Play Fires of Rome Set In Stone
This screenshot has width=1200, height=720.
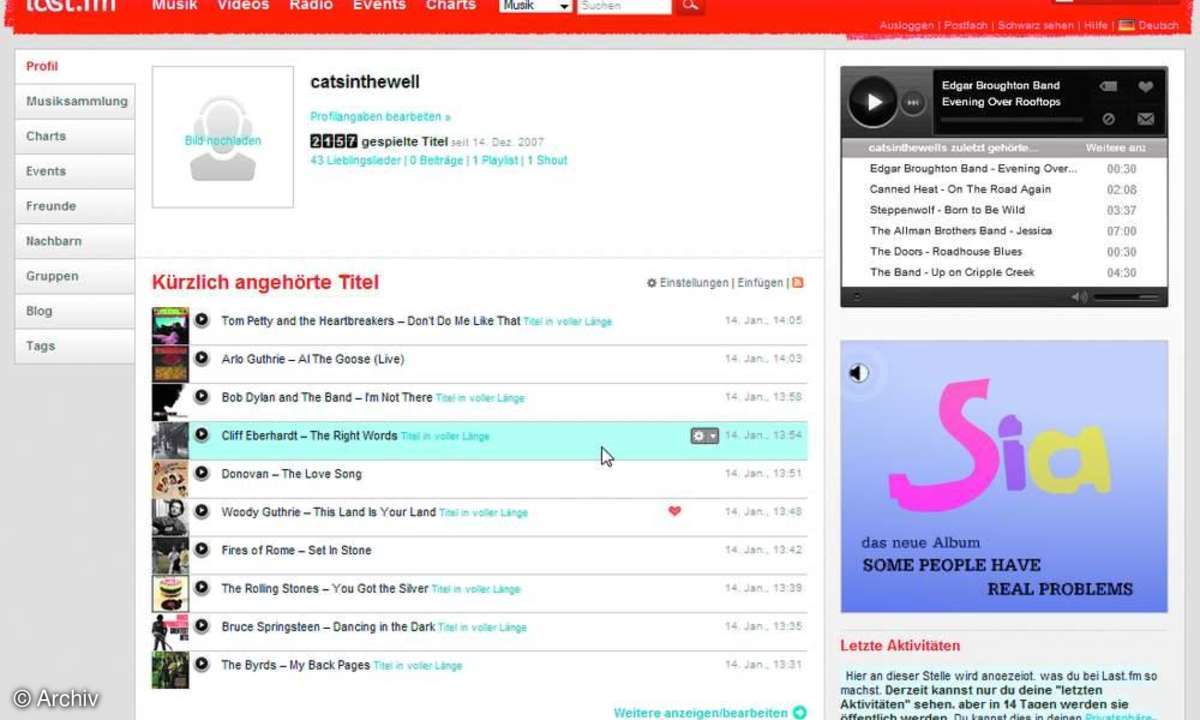[x=201, y=549]
